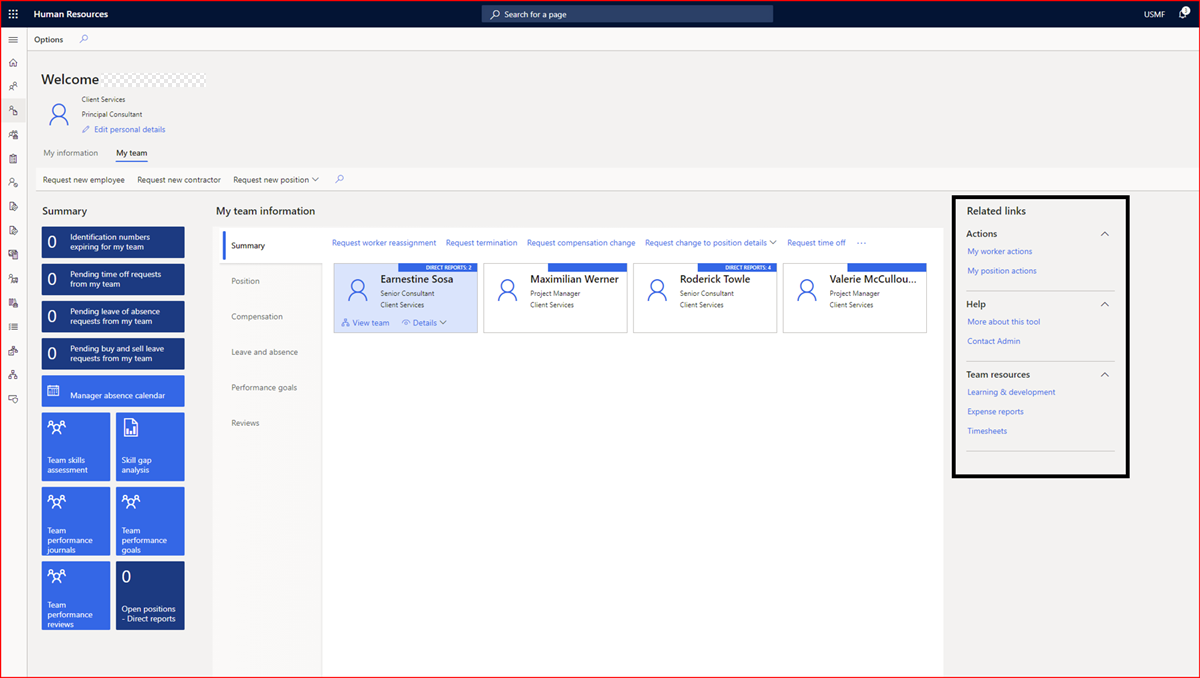Click the Team performance reviews tile
Screen dimensions: 1200x678
coord(75,595)
